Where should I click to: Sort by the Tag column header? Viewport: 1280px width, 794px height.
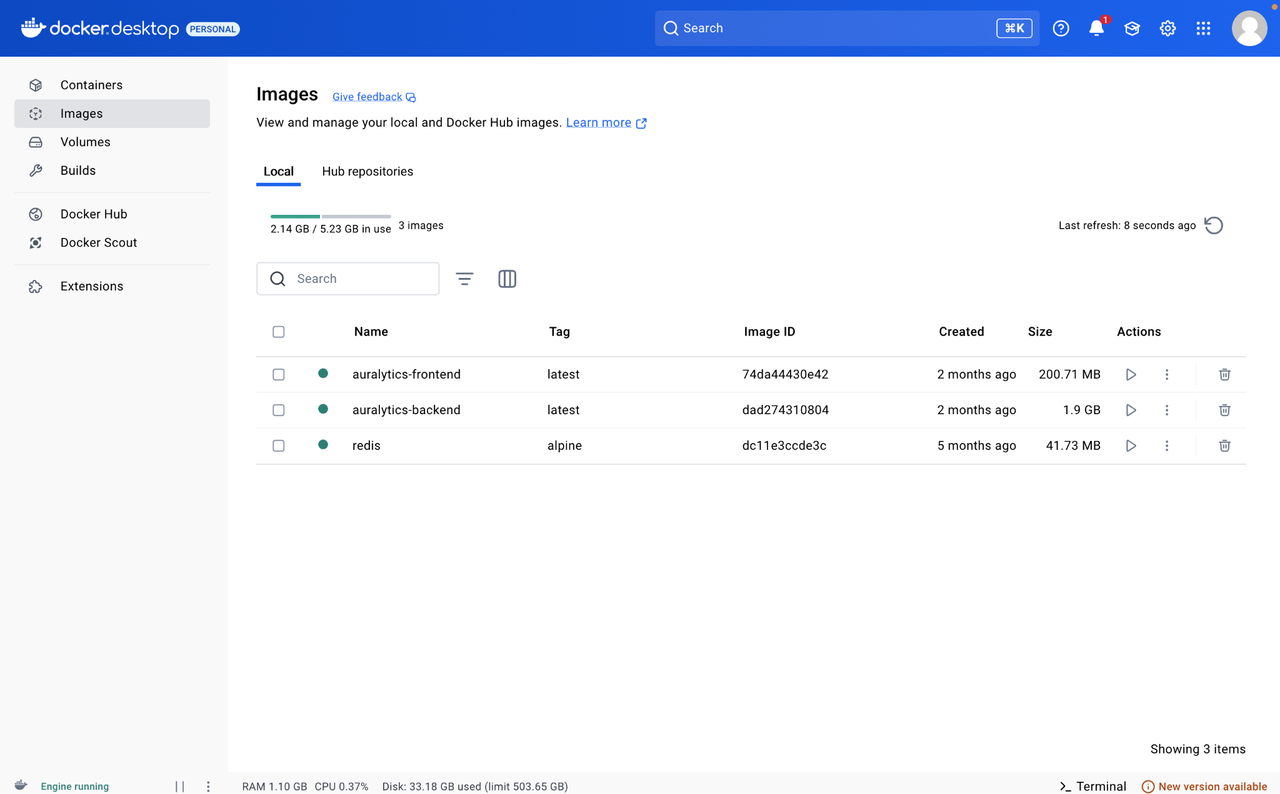(559, 332)
